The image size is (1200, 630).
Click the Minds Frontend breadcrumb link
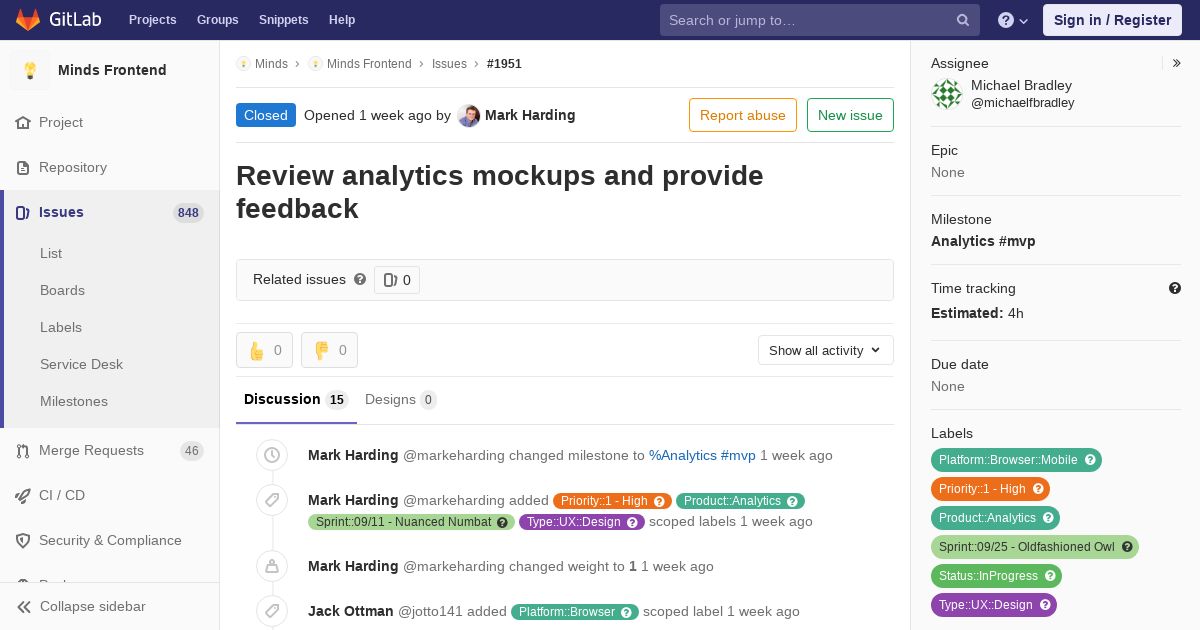coord(369,64)
